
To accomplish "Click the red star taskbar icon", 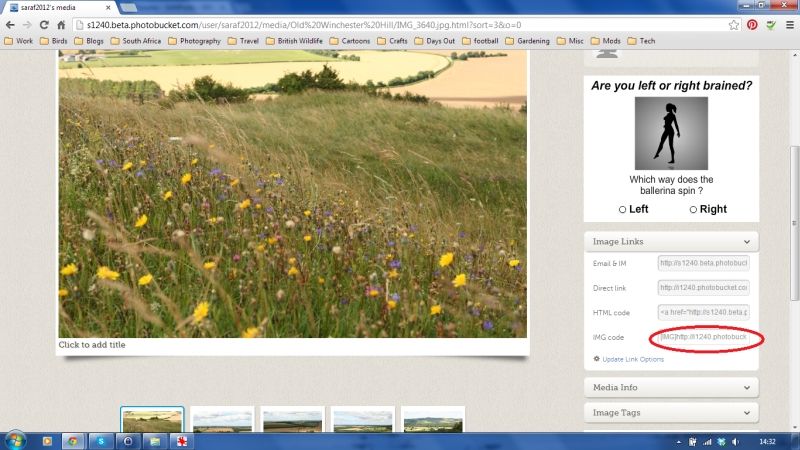I will tap(182, 441).
